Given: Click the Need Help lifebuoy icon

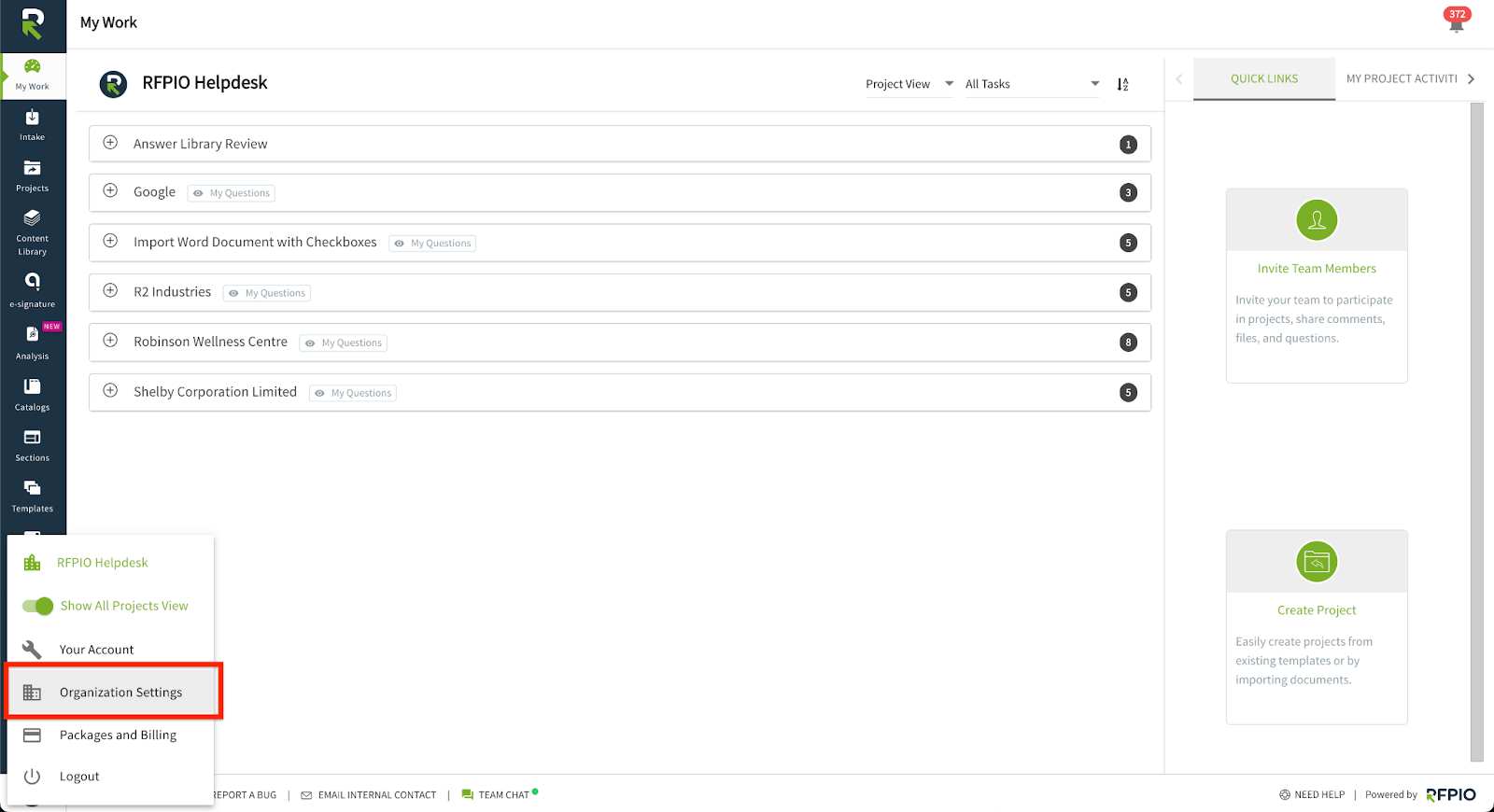Looking at the screenshot, I should tap(1285, 795).
